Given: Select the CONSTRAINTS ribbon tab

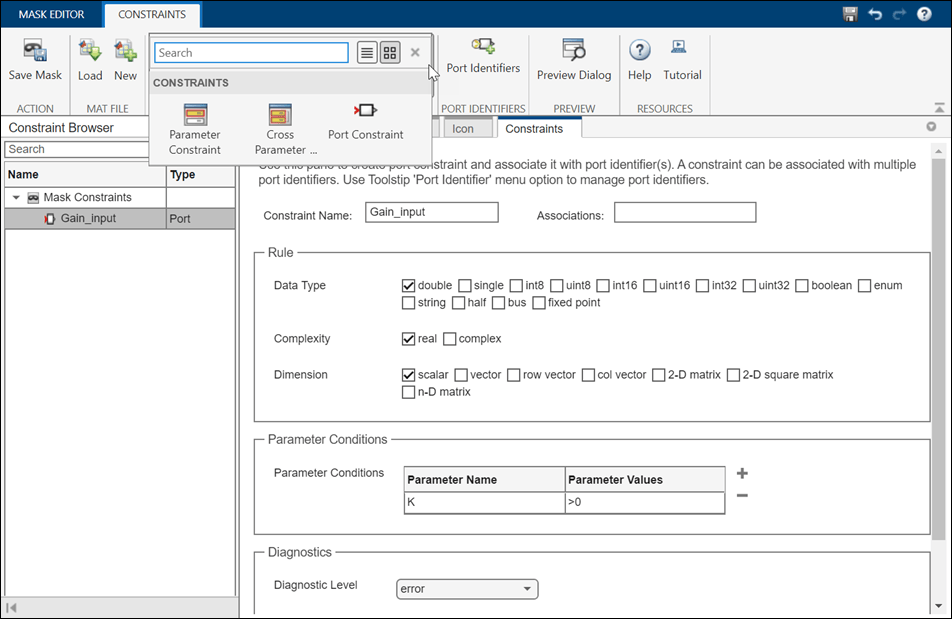Looking at the screenshot, I should [x=152, y=14].
